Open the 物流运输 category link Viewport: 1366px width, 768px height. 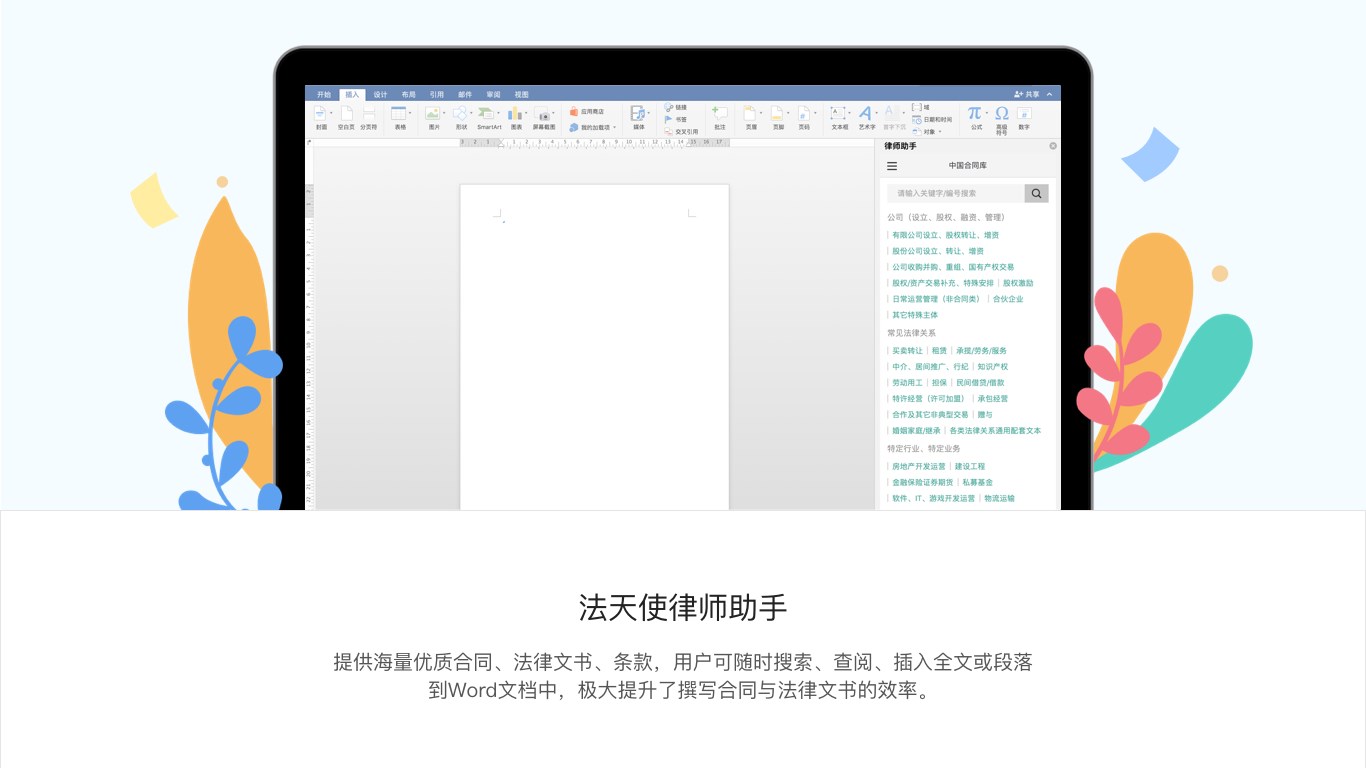pos(999,499)
